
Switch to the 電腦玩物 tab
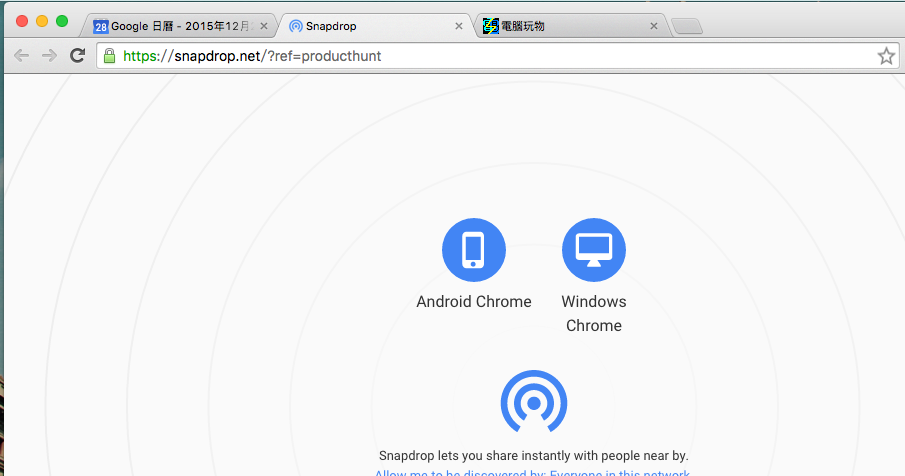[x=571, y=26]
